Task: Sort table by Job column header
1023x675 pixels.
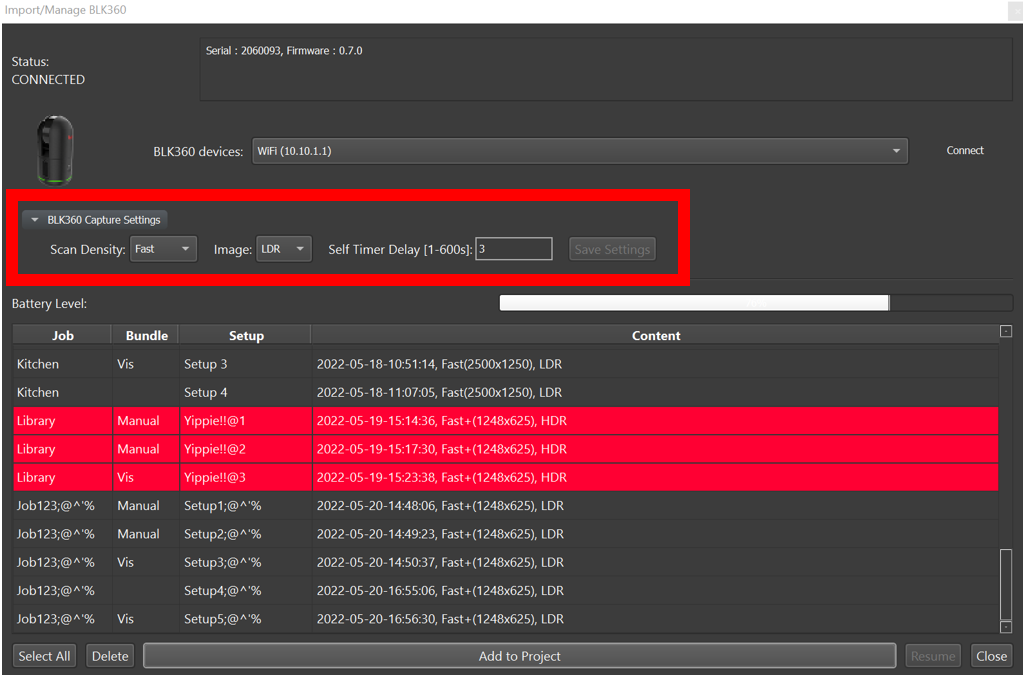Action: point(63,336)
